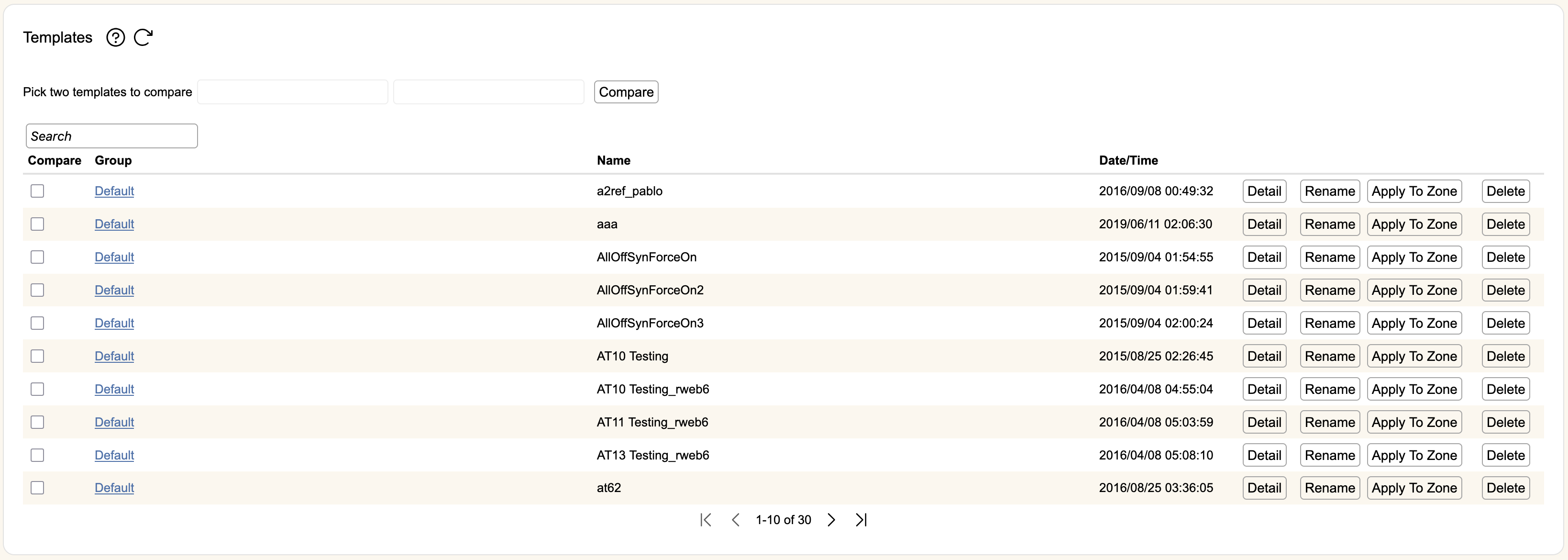The image size is (1568, 560).
Task: Click date 2015/08/25 02:26:45
Action: [x=1156, y=356]
